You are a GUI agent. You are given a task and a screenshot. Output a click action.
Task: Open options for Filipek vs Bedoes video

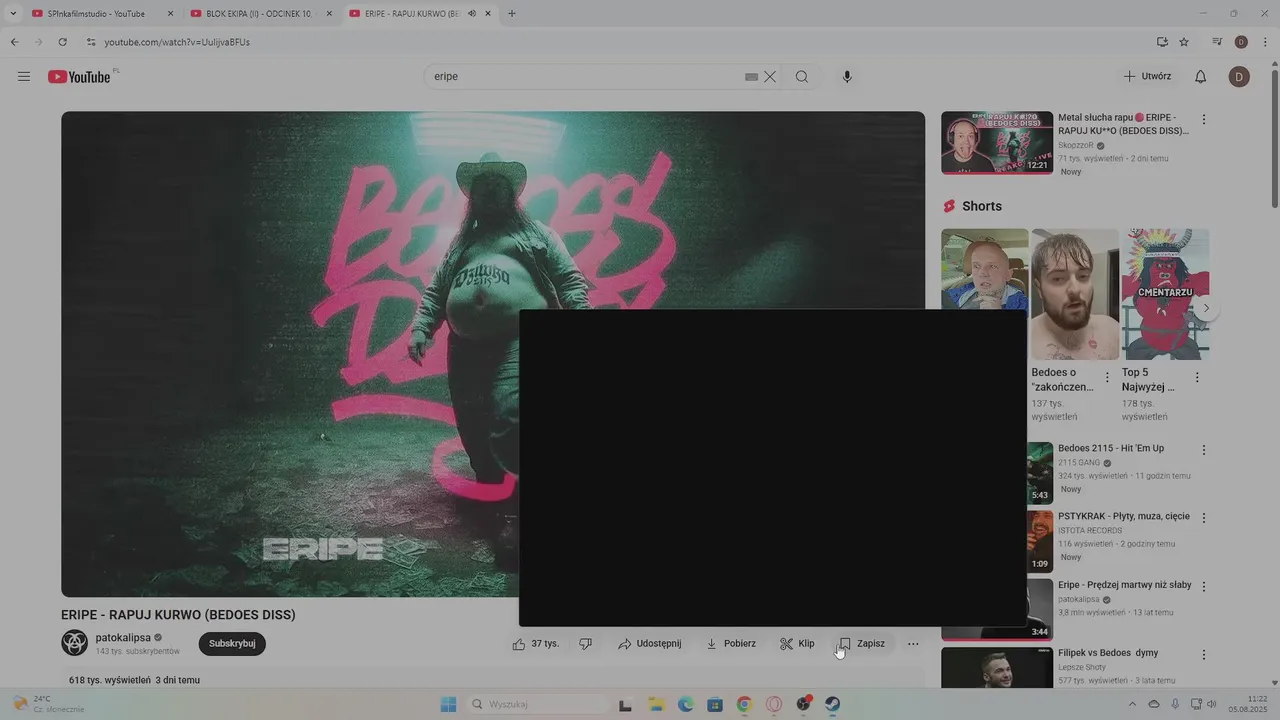[1204, 655]
